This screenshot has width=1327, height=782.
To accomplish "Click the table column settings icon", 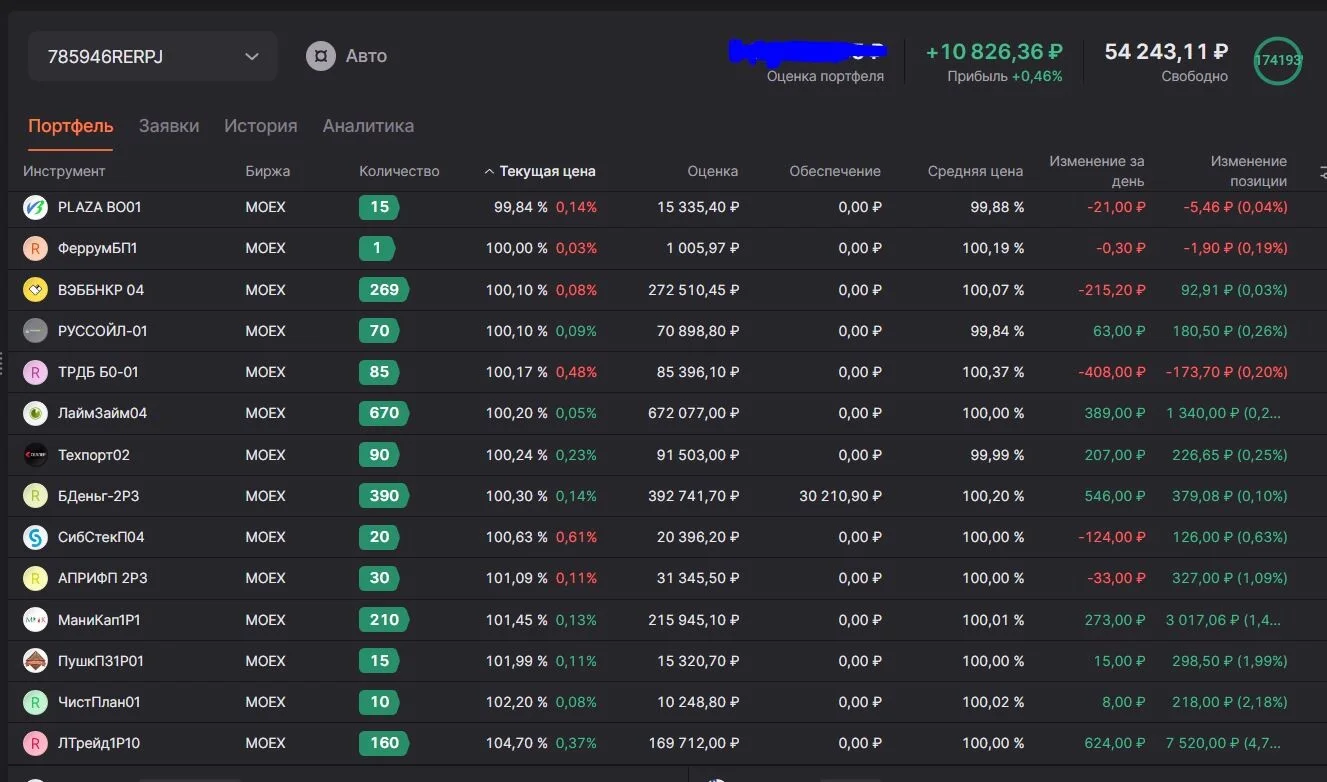I will [1322, 172].
